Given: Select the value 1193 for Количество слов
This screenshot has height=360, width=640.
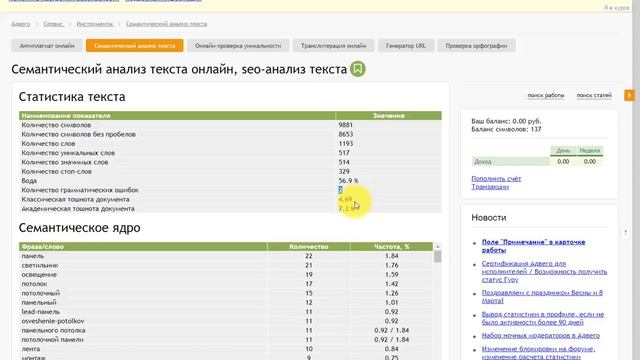Looking at the screenshot, I should click(346, 144).
